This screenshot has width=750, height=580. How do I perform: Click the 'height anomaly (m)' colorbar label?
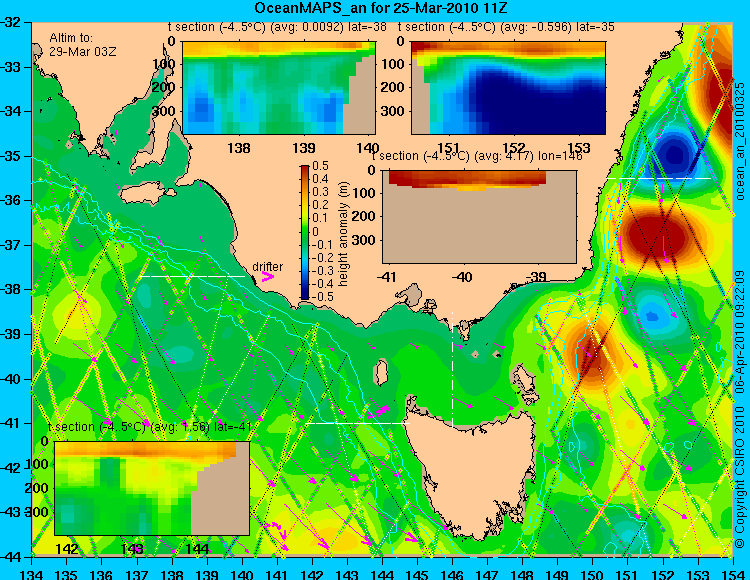[343, 234]
